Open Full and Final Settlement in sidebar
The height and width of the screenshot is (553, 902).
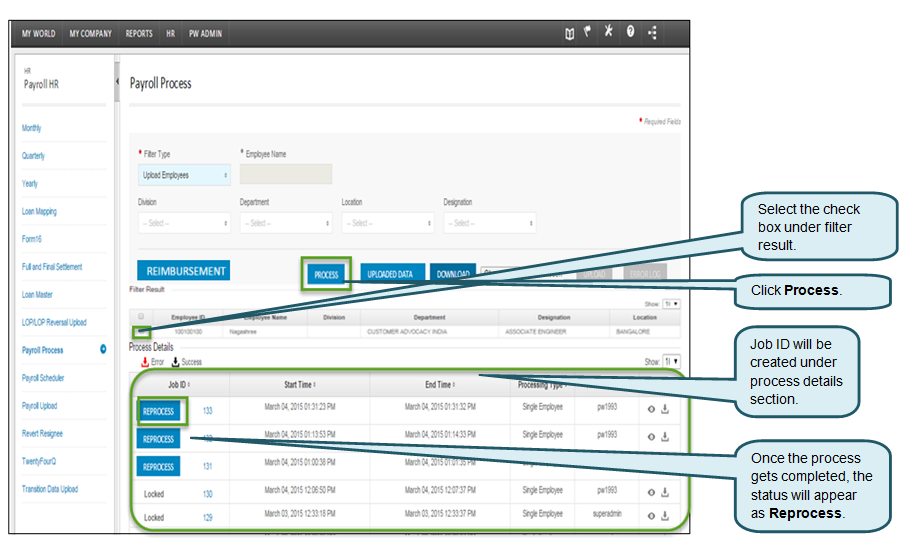52,267
